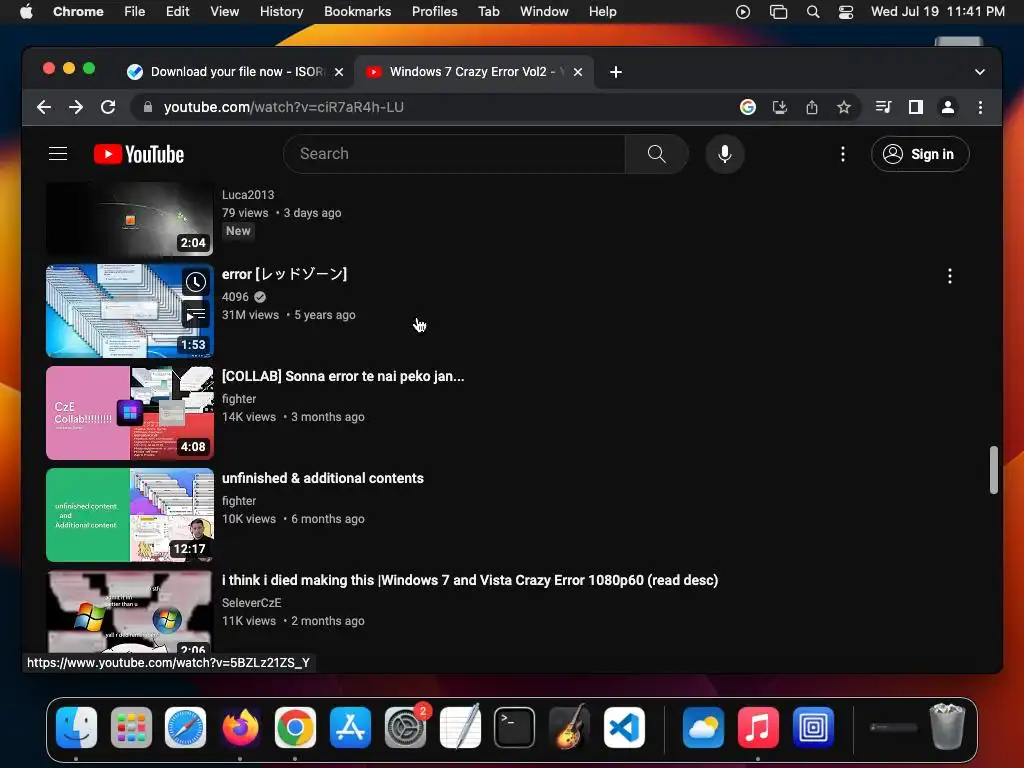This screenshot has height=768, width=1024.
Task: Open unfinished & additional contents video
Action: [323, 478]
